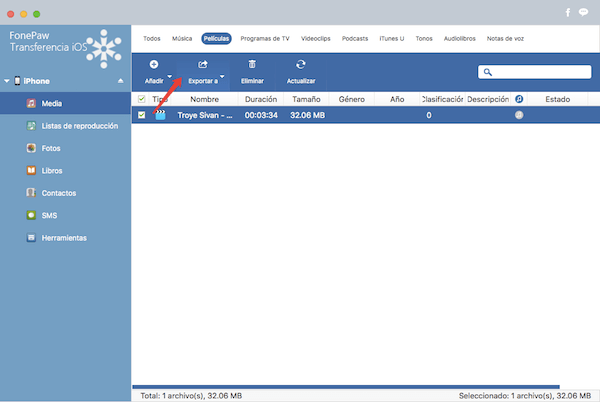Select Media in the sidebar
The width and height of the screenshot is (600, 402).
coord(65,103)
